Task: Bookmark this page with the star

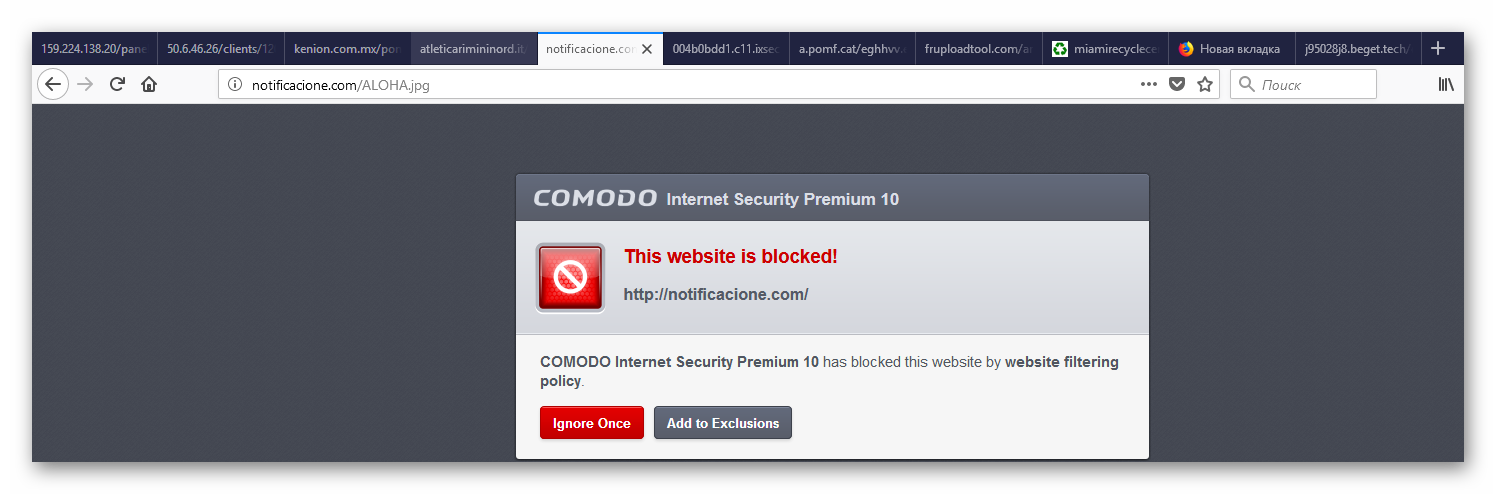Action: pos(1205,85)
